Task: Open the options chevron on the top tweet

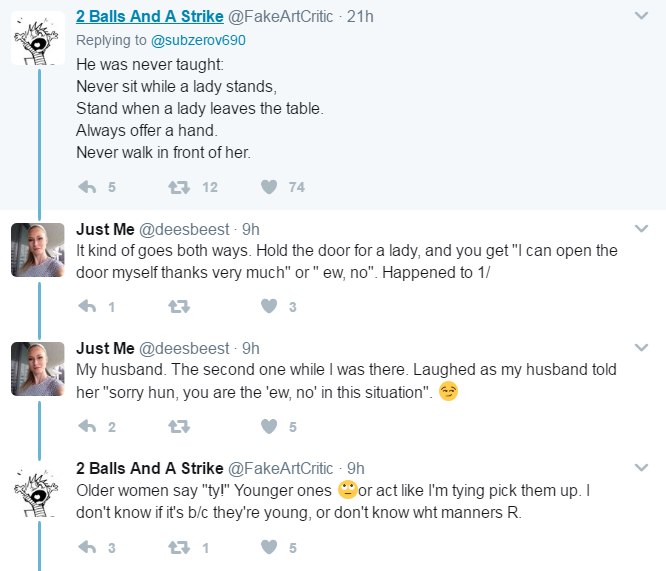Action: tap(641, 16)
